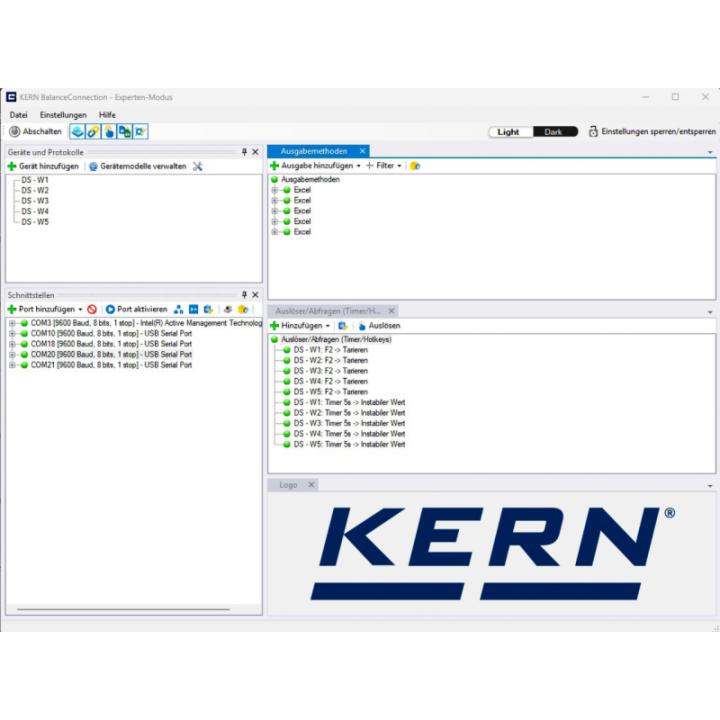Expand the COM20 port tree node
Image resolution: width=720 pixels, height=720 pixels.
coord(12,354)
